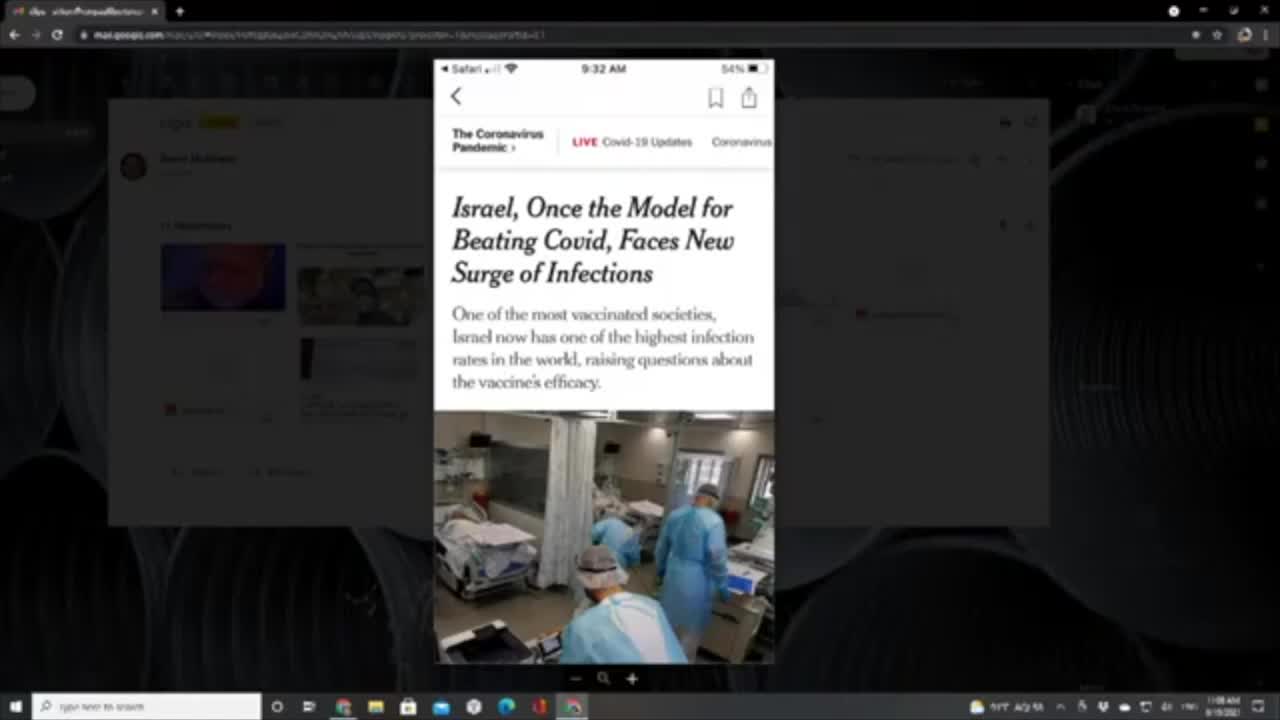Open the blue-red thumbnail in background page
Image resolution: width=1280 pixels, height=720 pixels.
click(223, 277)
